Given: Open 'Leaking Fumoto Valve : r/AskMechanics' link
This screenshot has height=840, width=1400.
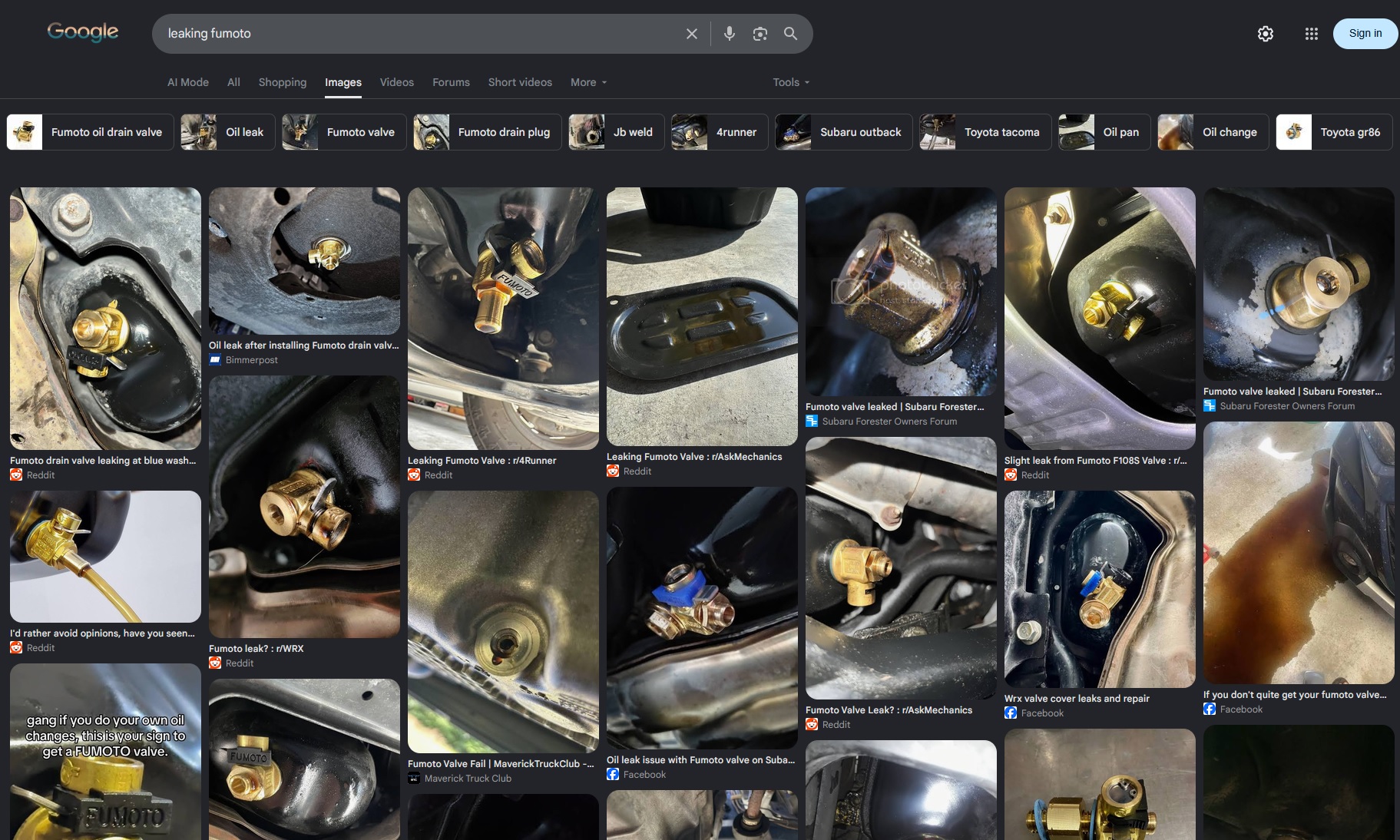Looking at the screenshot, I should pos(694,457).
